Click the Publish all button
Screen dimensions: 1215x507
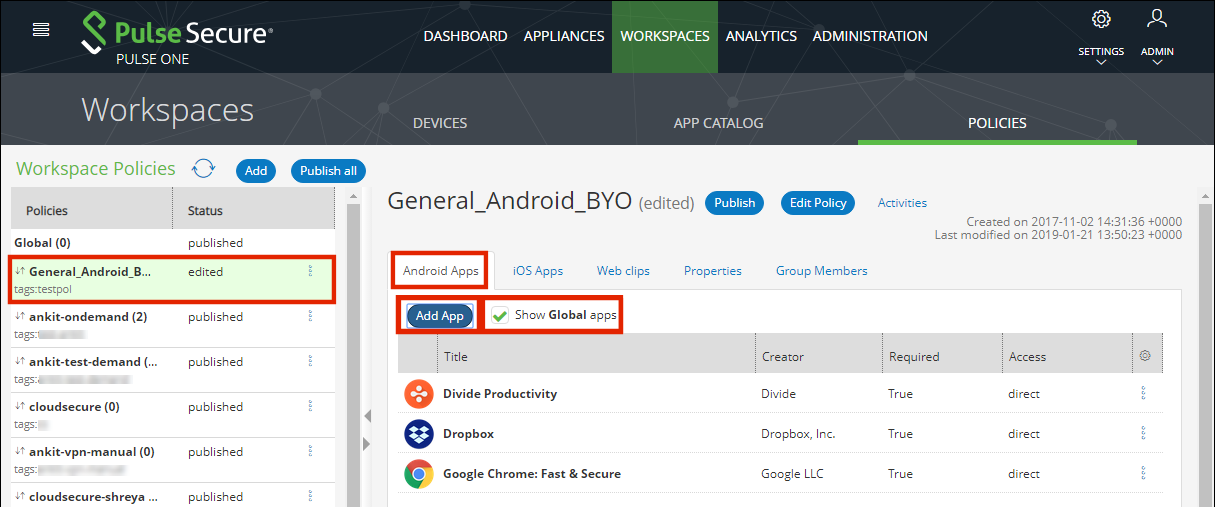pos(328,171)
